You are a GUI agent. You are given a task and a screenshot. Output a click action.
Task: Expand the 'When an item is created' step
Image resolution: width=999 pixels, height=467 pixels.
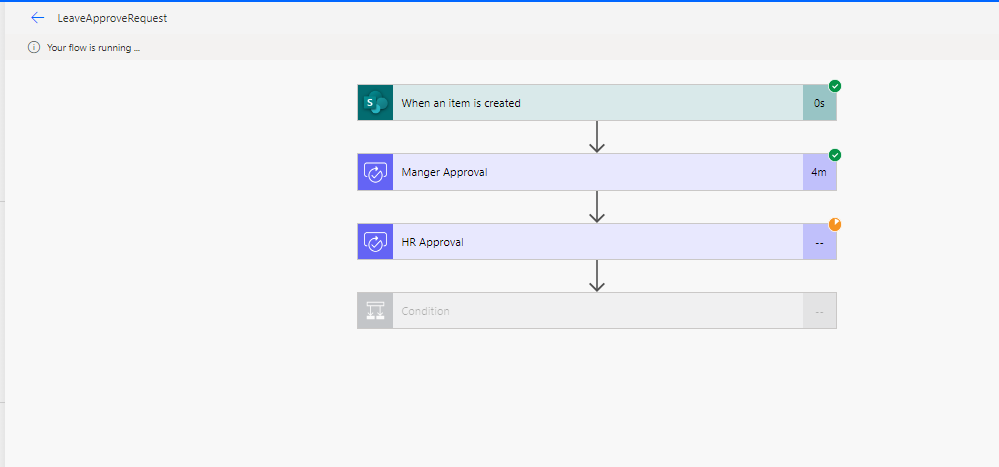(597, 103)
